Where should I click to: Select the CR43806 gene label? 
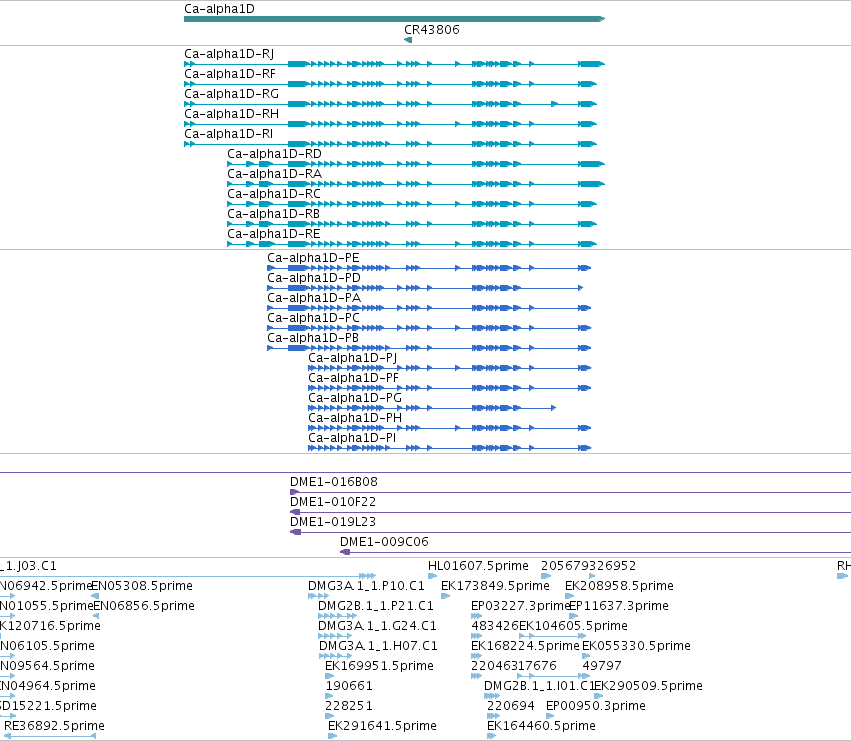click(x=431, y=30)
